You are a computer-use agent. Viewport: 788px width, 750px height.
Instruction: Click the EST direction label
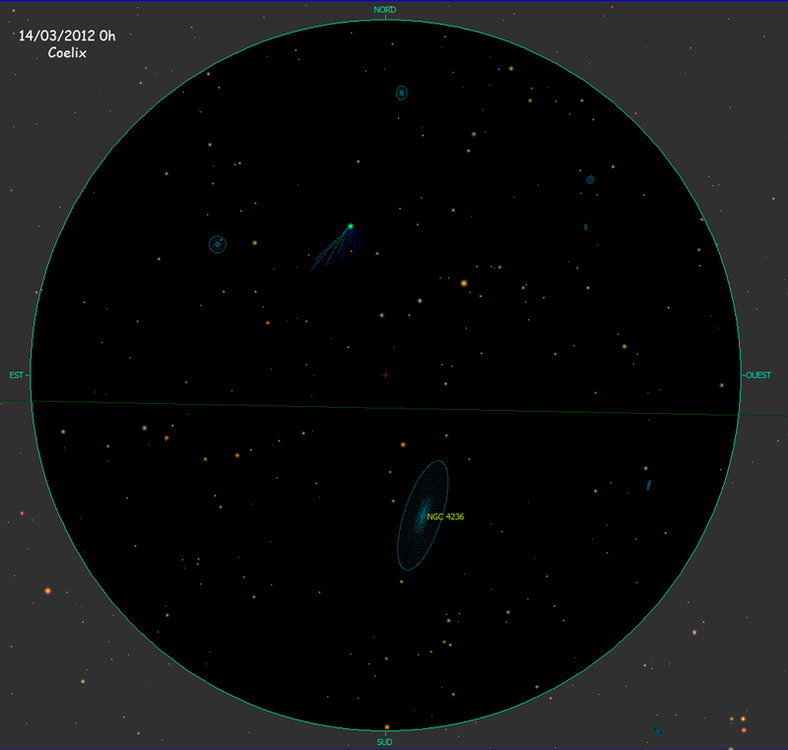[x=16, y=375]
